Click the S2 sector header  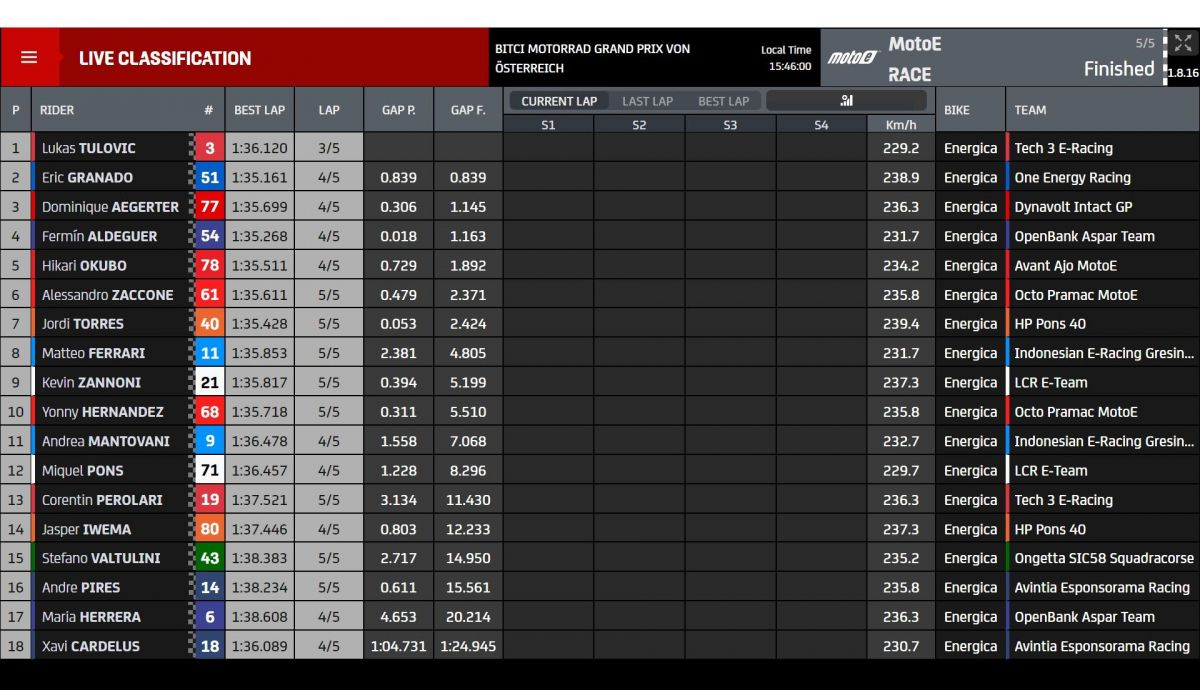pos(639,125)
